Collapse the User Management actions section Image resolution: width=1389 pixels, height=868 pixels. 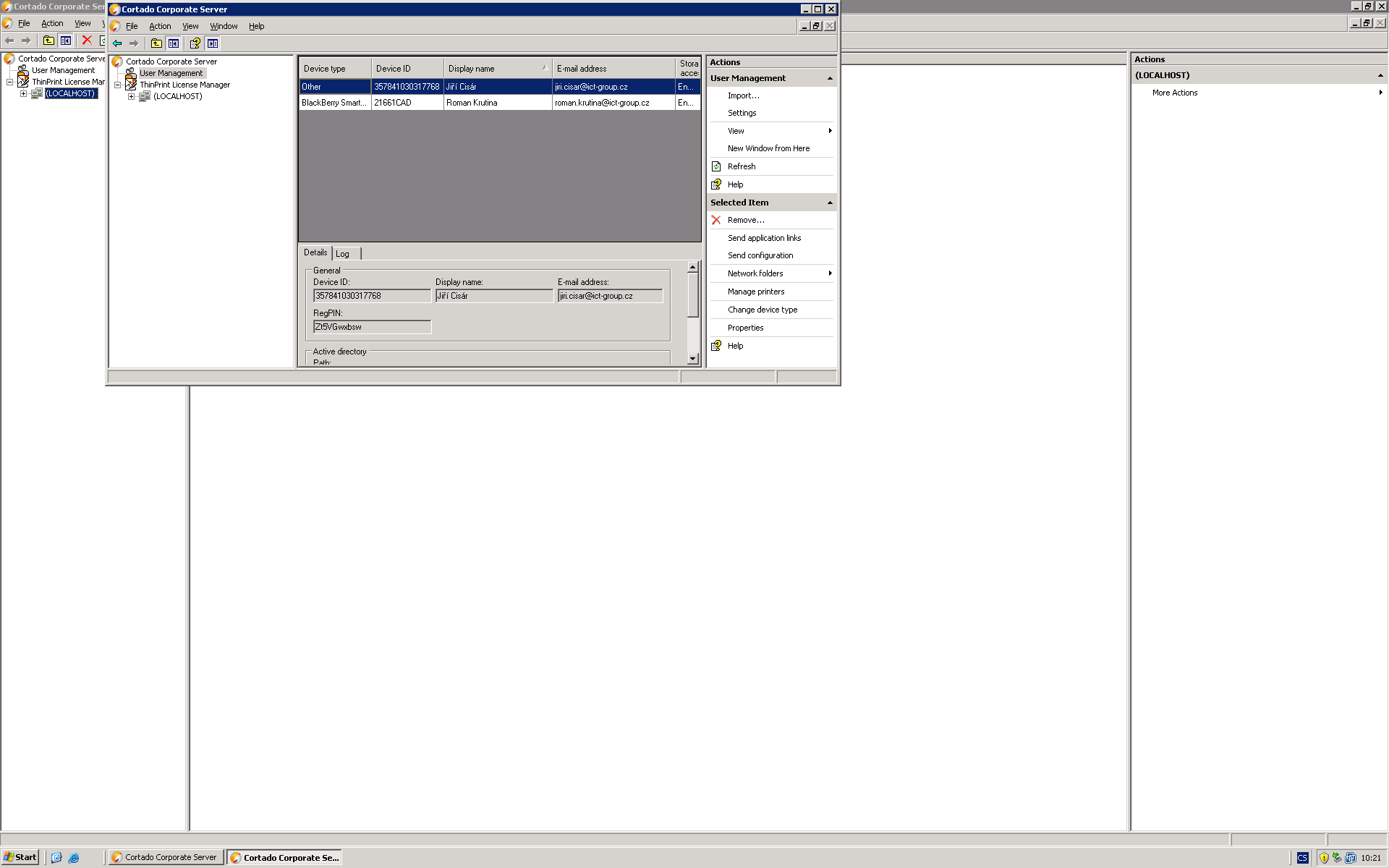[x=830, y=78]
